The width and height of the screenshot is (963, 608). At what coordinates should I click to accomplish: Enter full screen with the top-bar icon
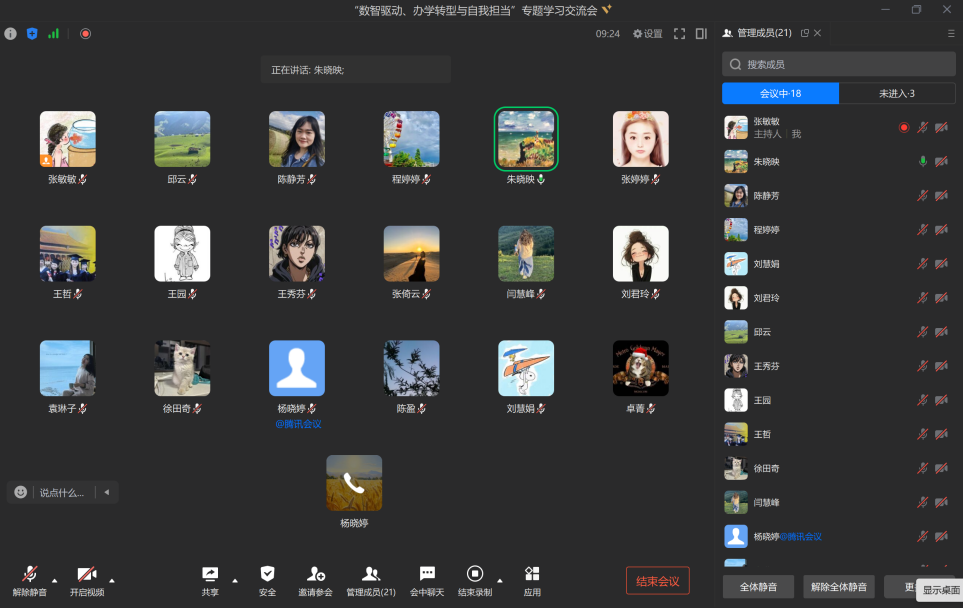(x=679, y=33)
